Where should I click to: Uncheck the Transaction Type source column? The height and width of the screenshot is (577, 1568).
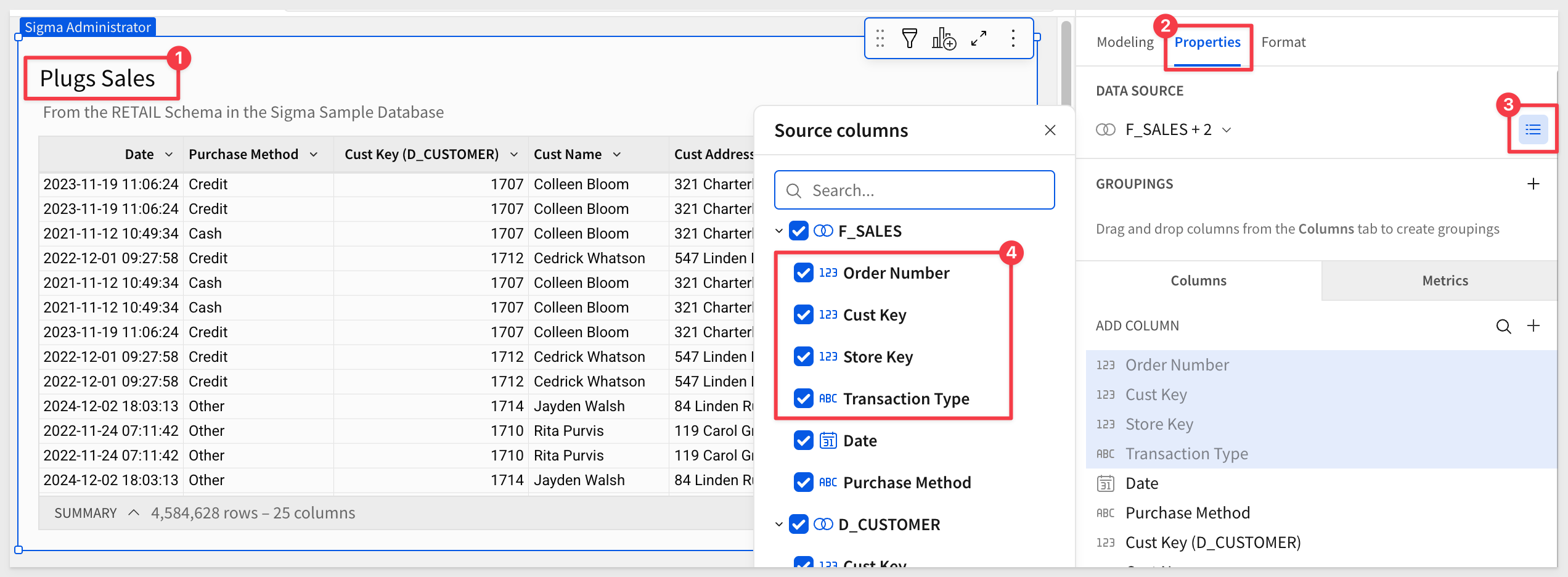tap(803, 398)
